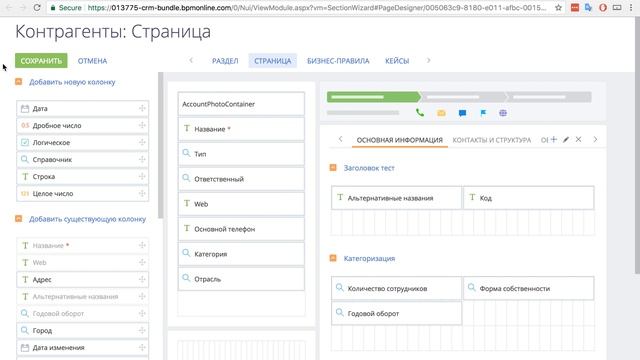Collapse the Добавить существующую колонку group
Image resolution: width=640 pixels, height=360 pixels.
pyautogui.click(x=18, y=219)
